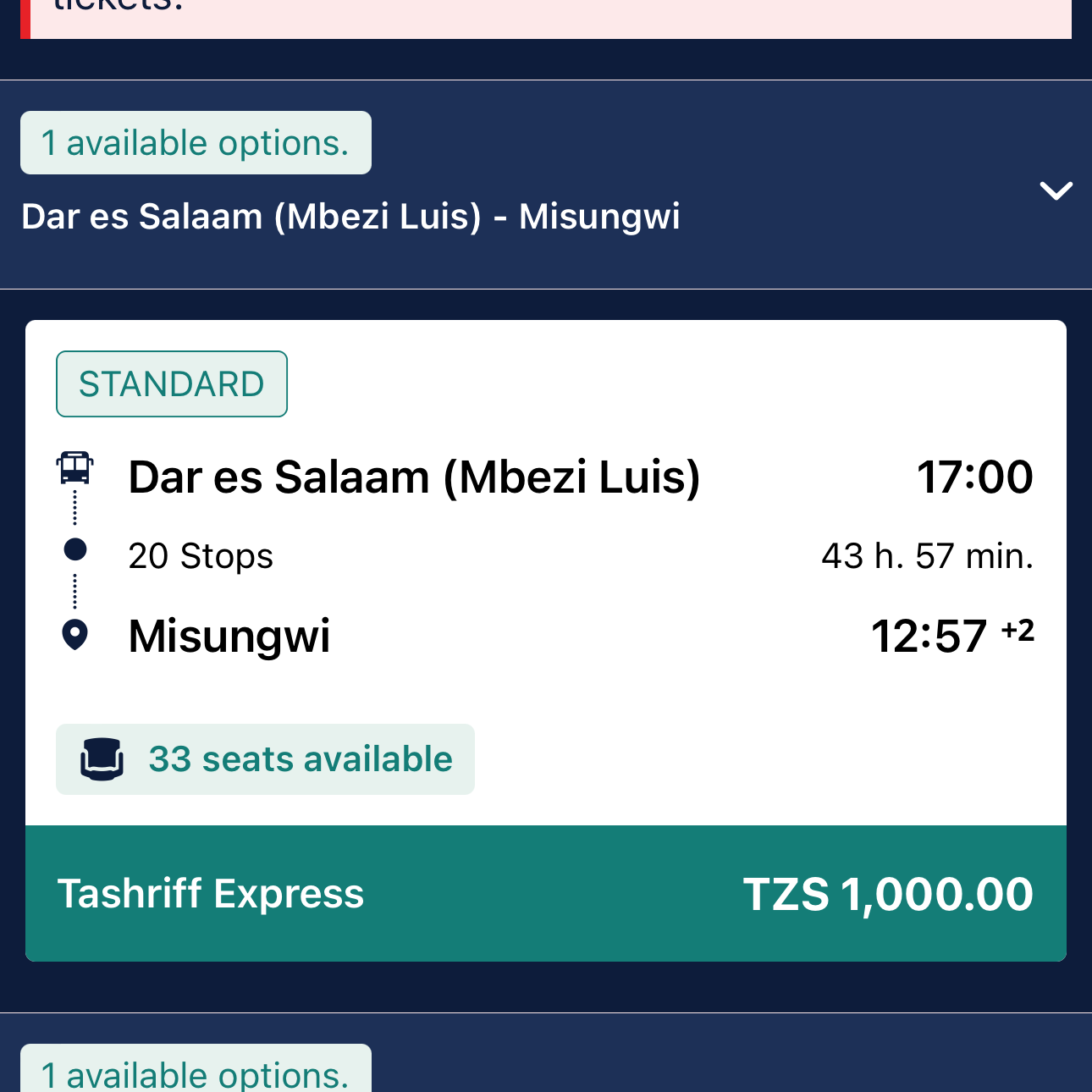Collapse the route section using the chevron arrow
The width and height of the screenshot is (1092, 1092).
pyautogui.click(x=1056, y=190)
